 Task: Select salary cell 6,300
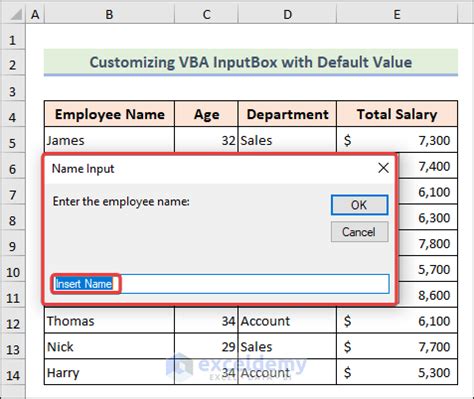(x=428, y=218)
